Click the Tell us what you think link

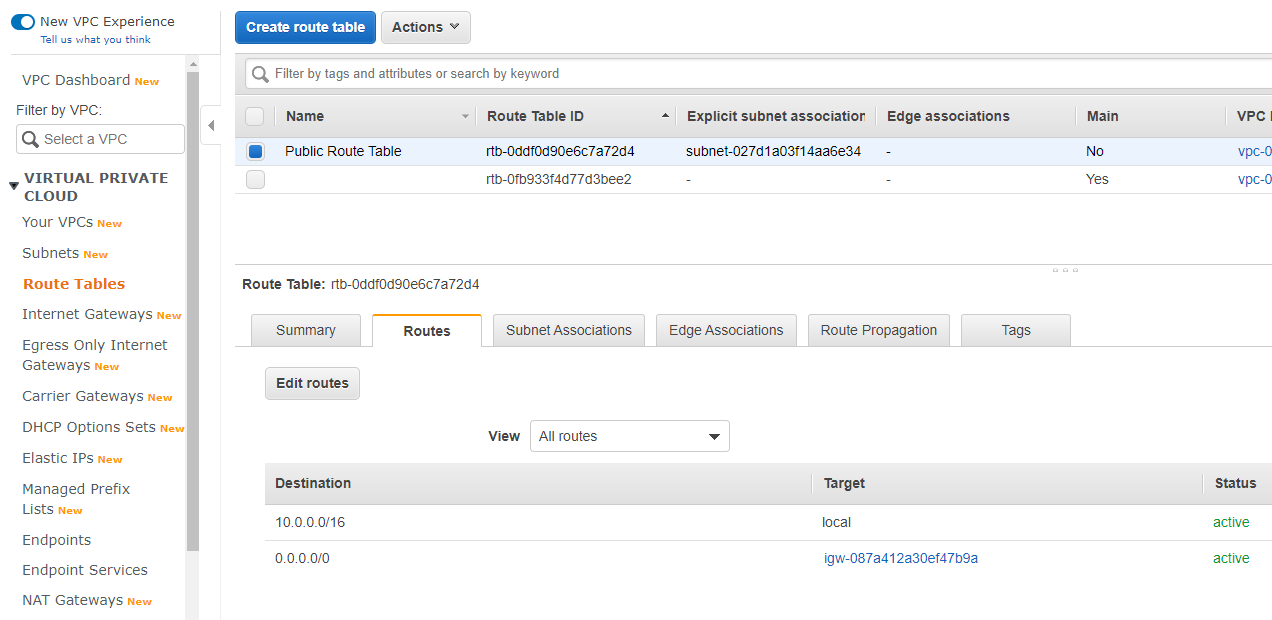click(x=97, y=39)
